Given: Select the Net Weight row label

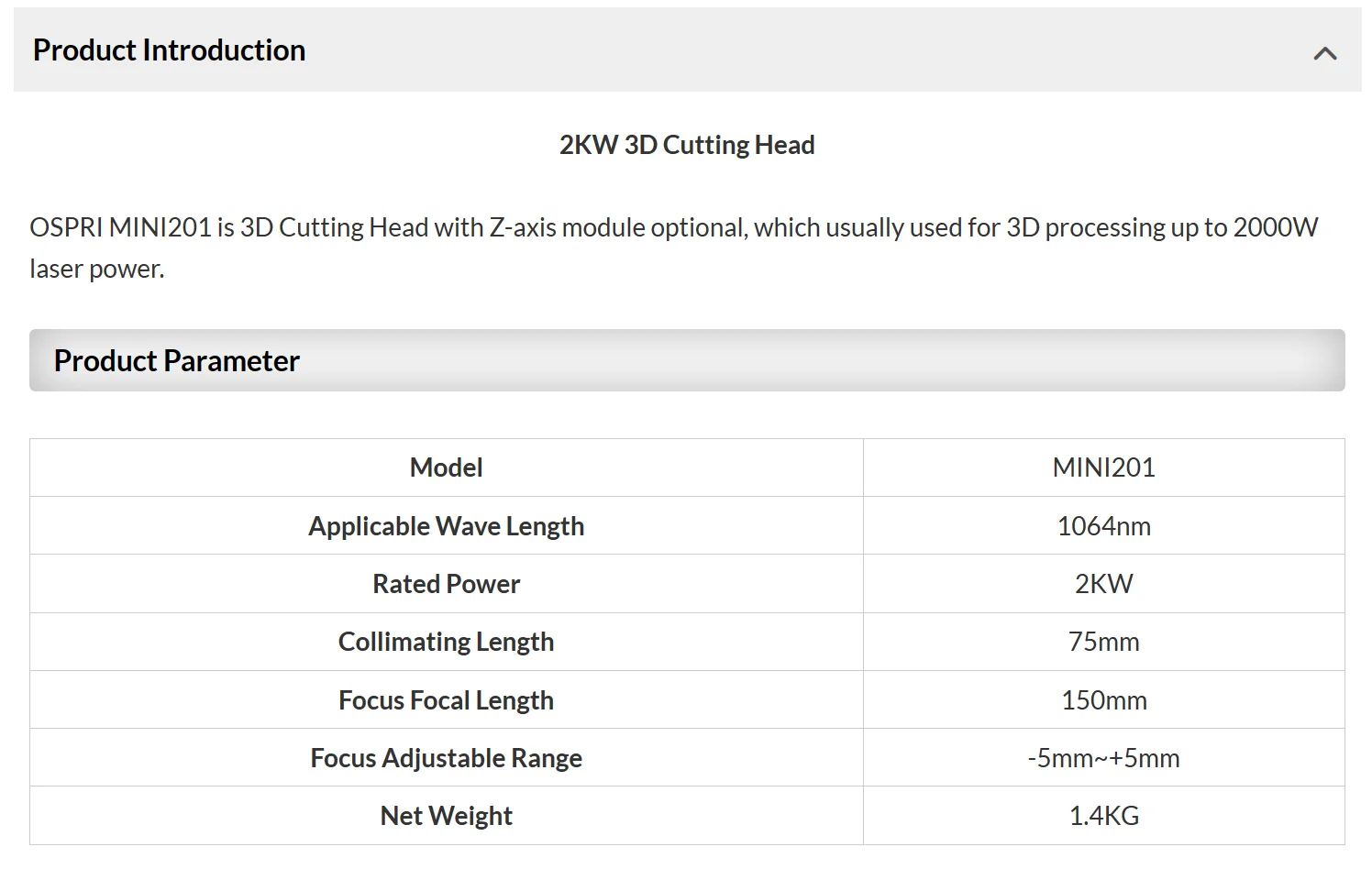Looking at the screenshot, I should (446, 816).
